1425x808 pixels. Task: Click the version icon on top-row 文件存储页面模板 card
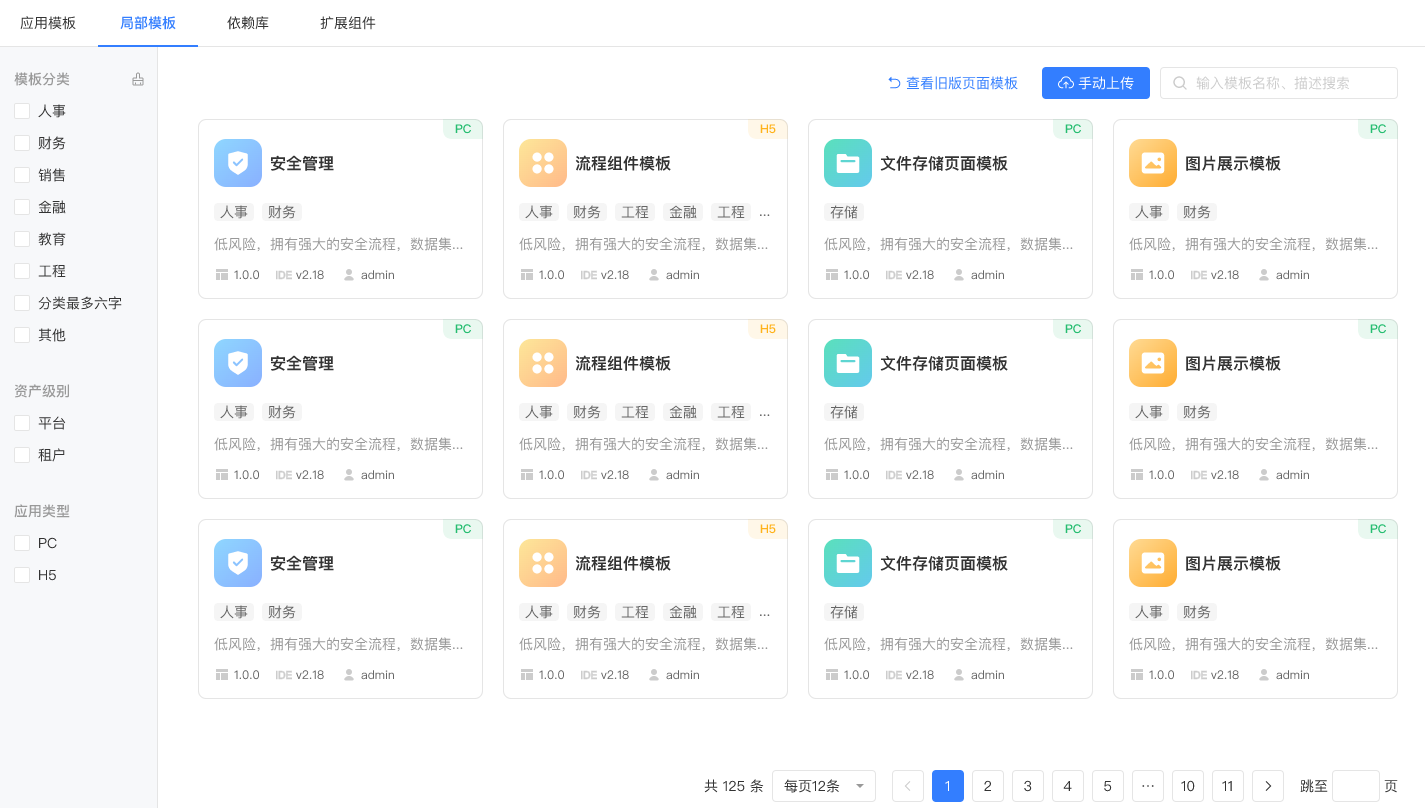(x=832, y=275)
